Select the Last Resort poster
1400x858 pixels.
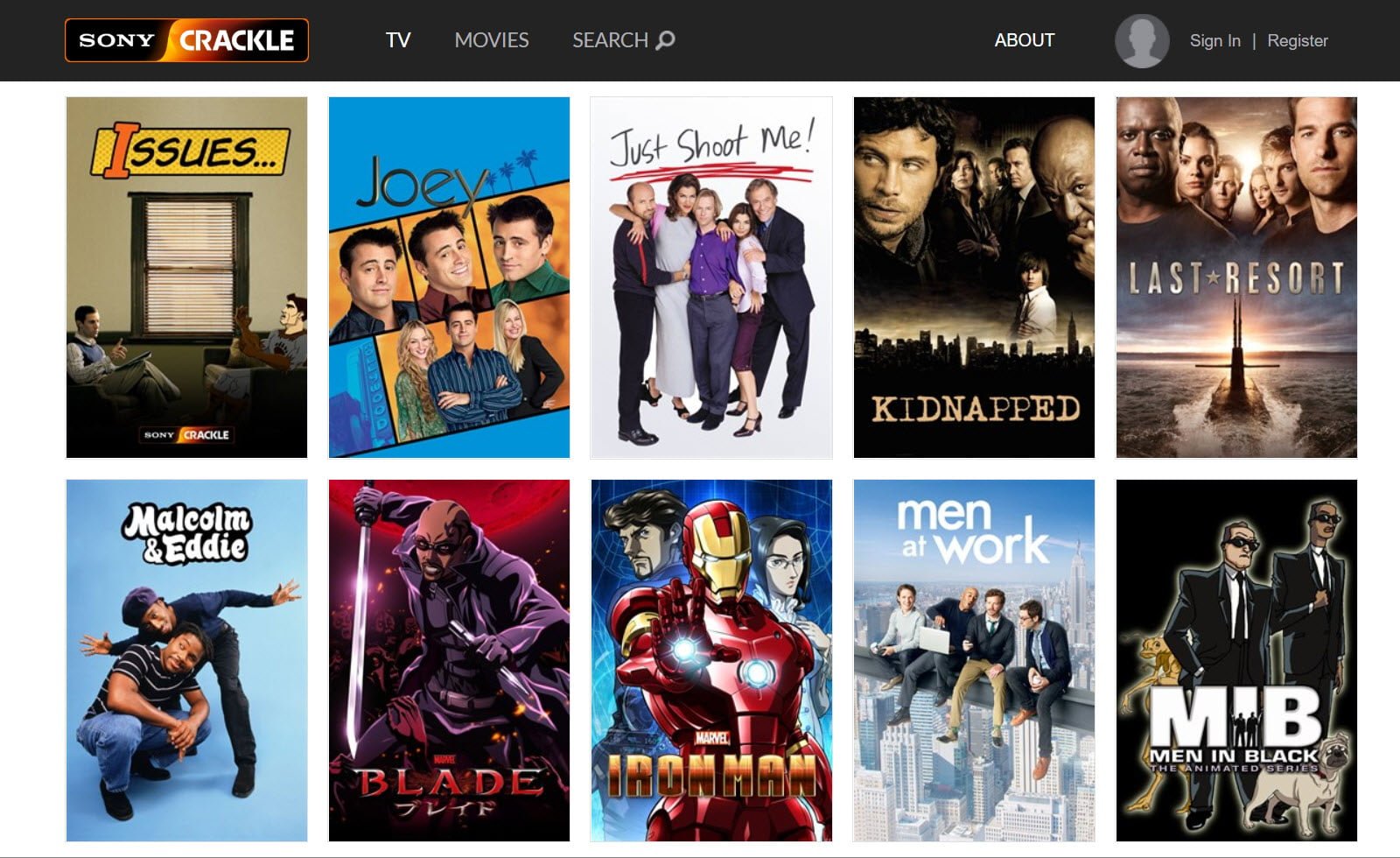tap(1236, 278)
